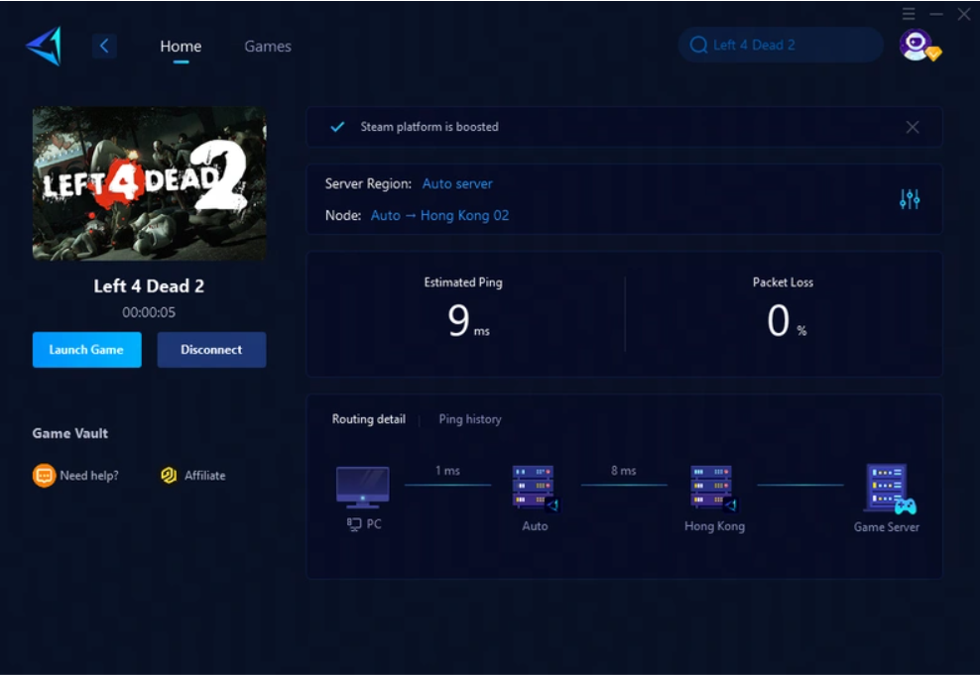The height and width of the screenshot is (675, 980).
Task: Click the Packet Loss 0 % value
Action: pos(786,321)
